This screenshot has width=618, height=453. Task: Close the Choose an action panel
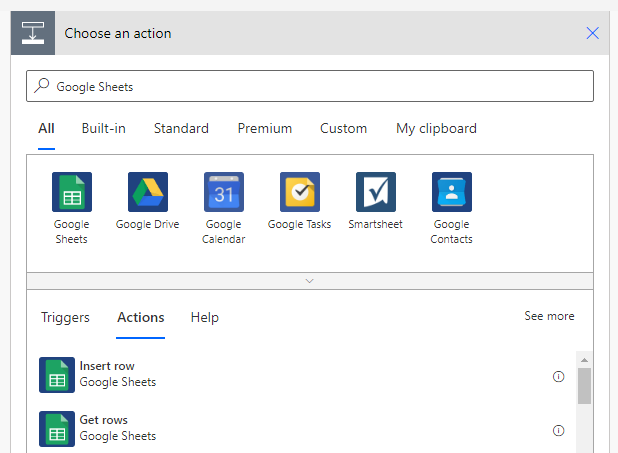(592, 33)
